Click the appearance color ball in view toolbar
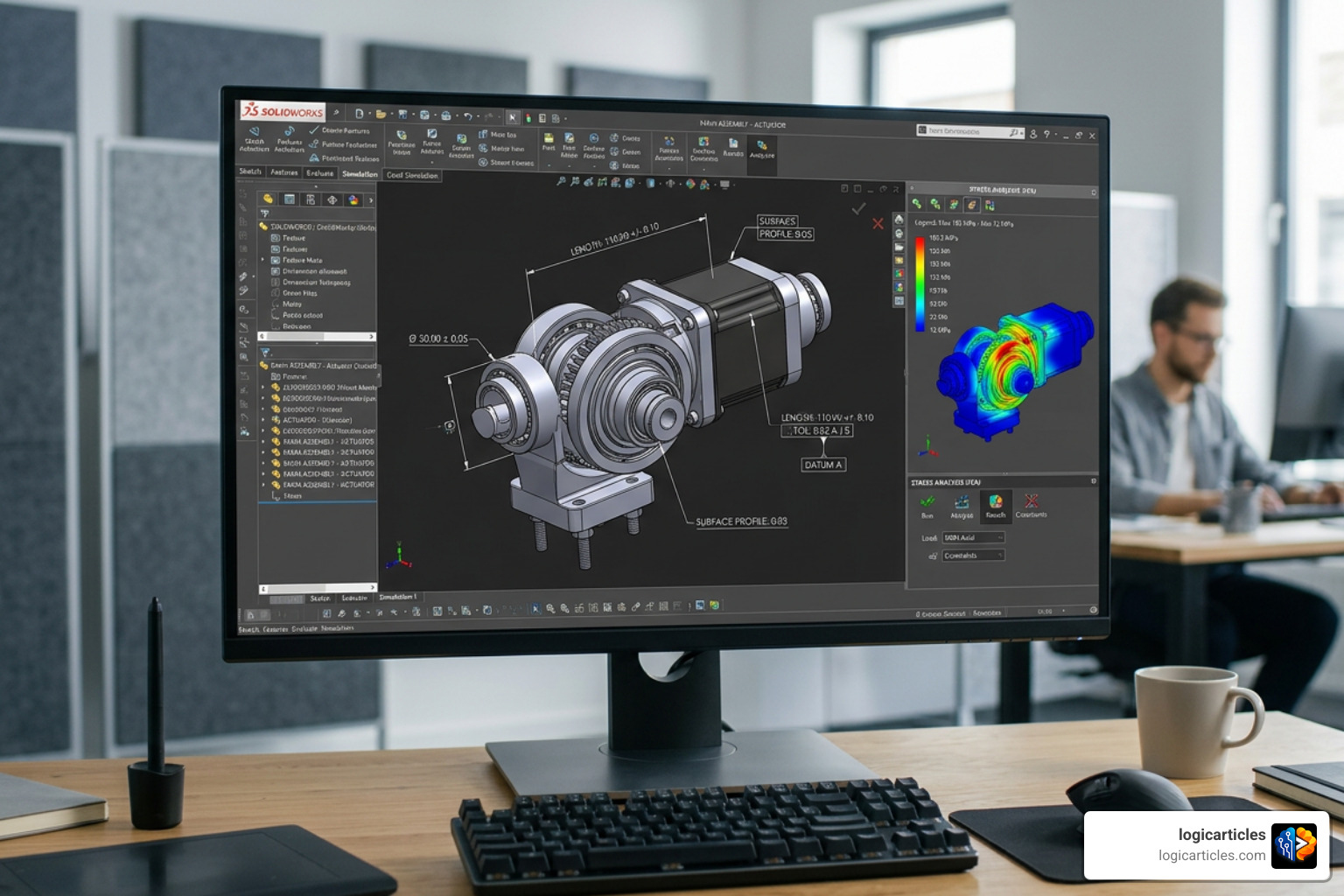The height and width of the screenshot is (896, 1344). click(690, 184)
